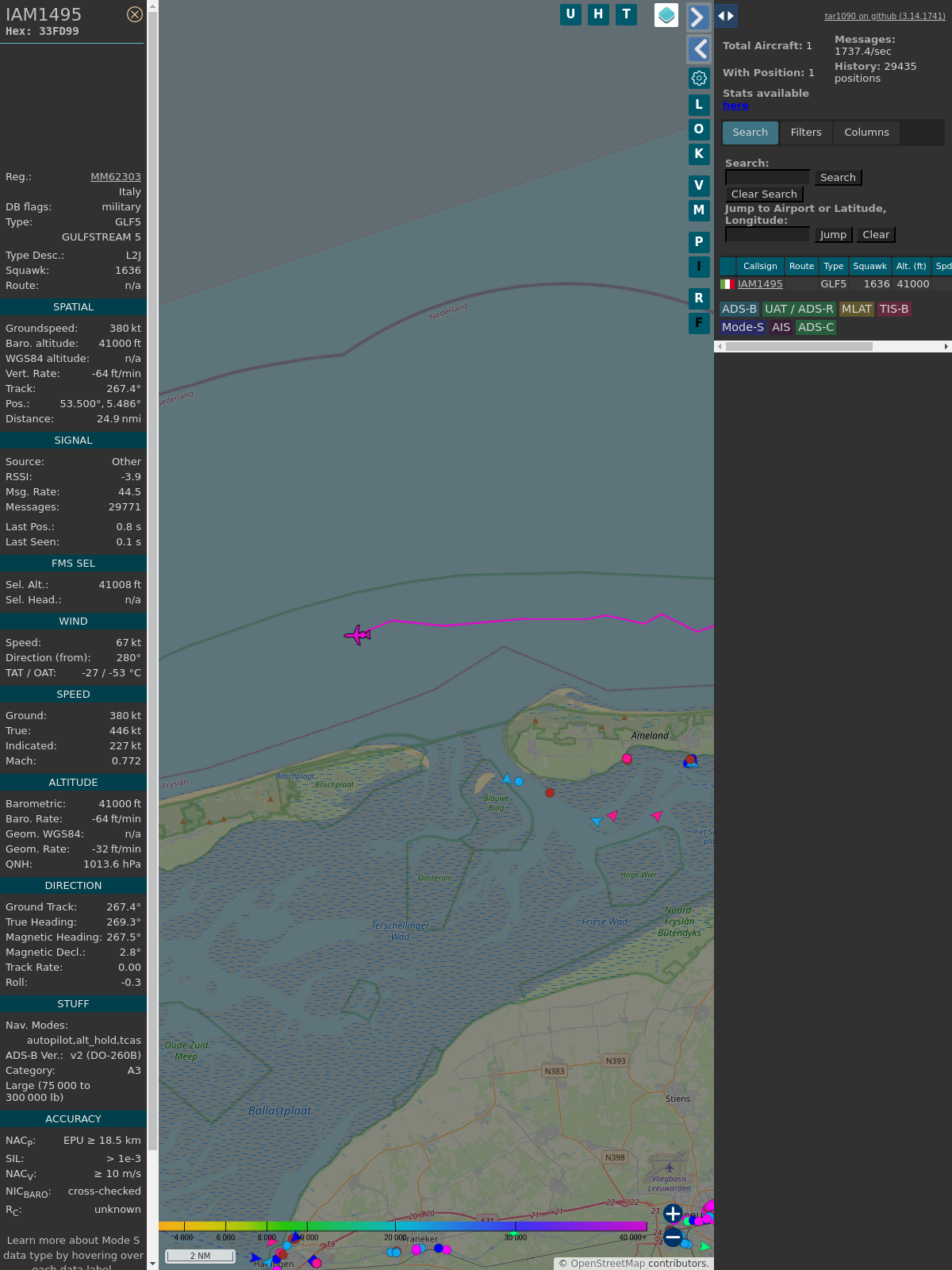The image size is (952, 1270).
Task: Expand sidebar with right chevron arrow
Action: click(x=698, y=17)
